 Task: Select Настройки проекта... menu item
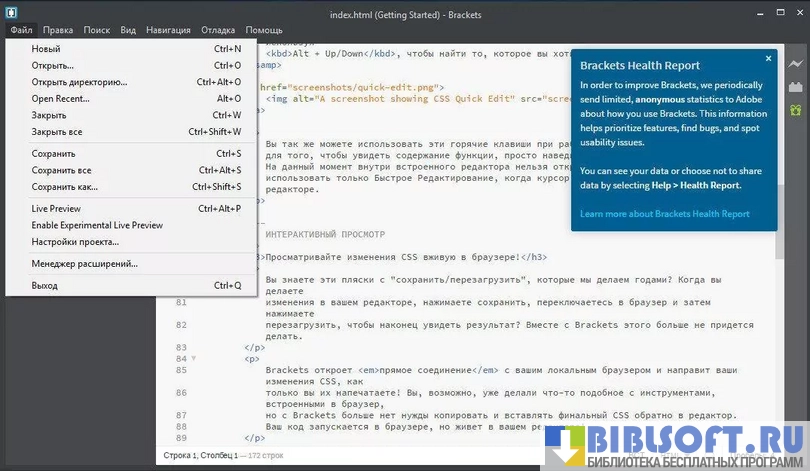click(75, 242)
